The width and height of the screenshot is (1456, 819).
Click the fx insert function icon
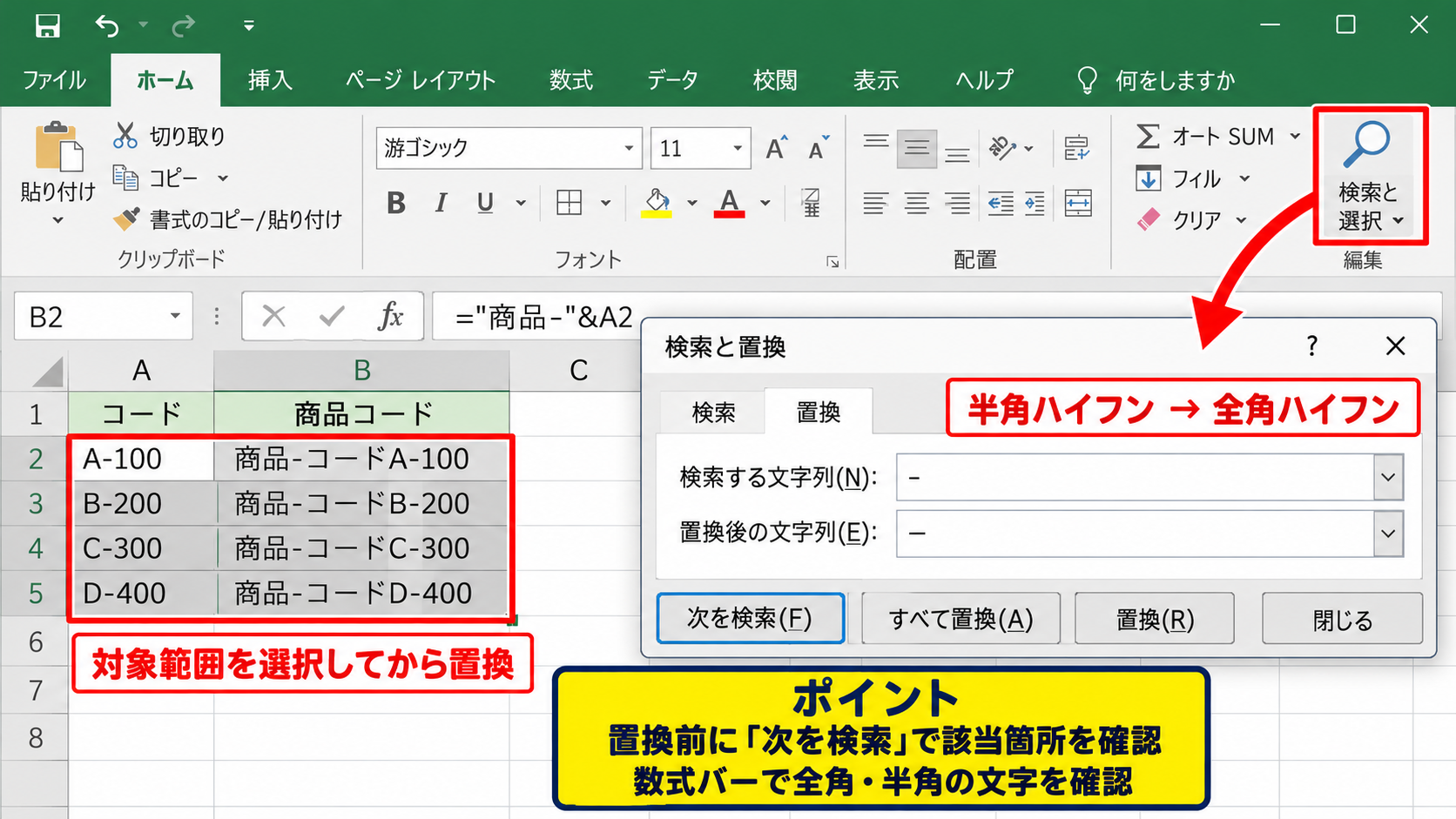[391, 316]
